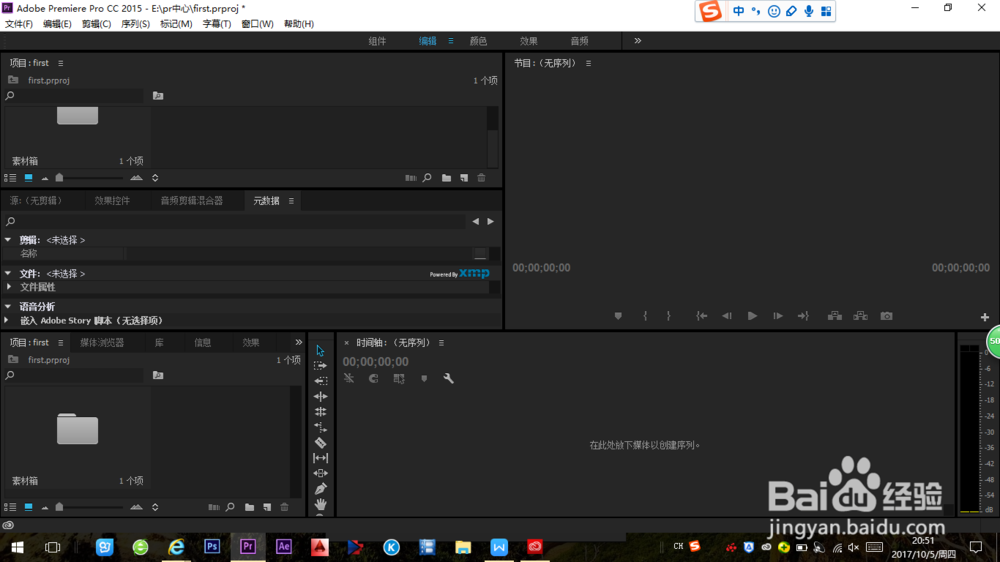Click search field in 元数据 panel

click(x=241, y=221)
